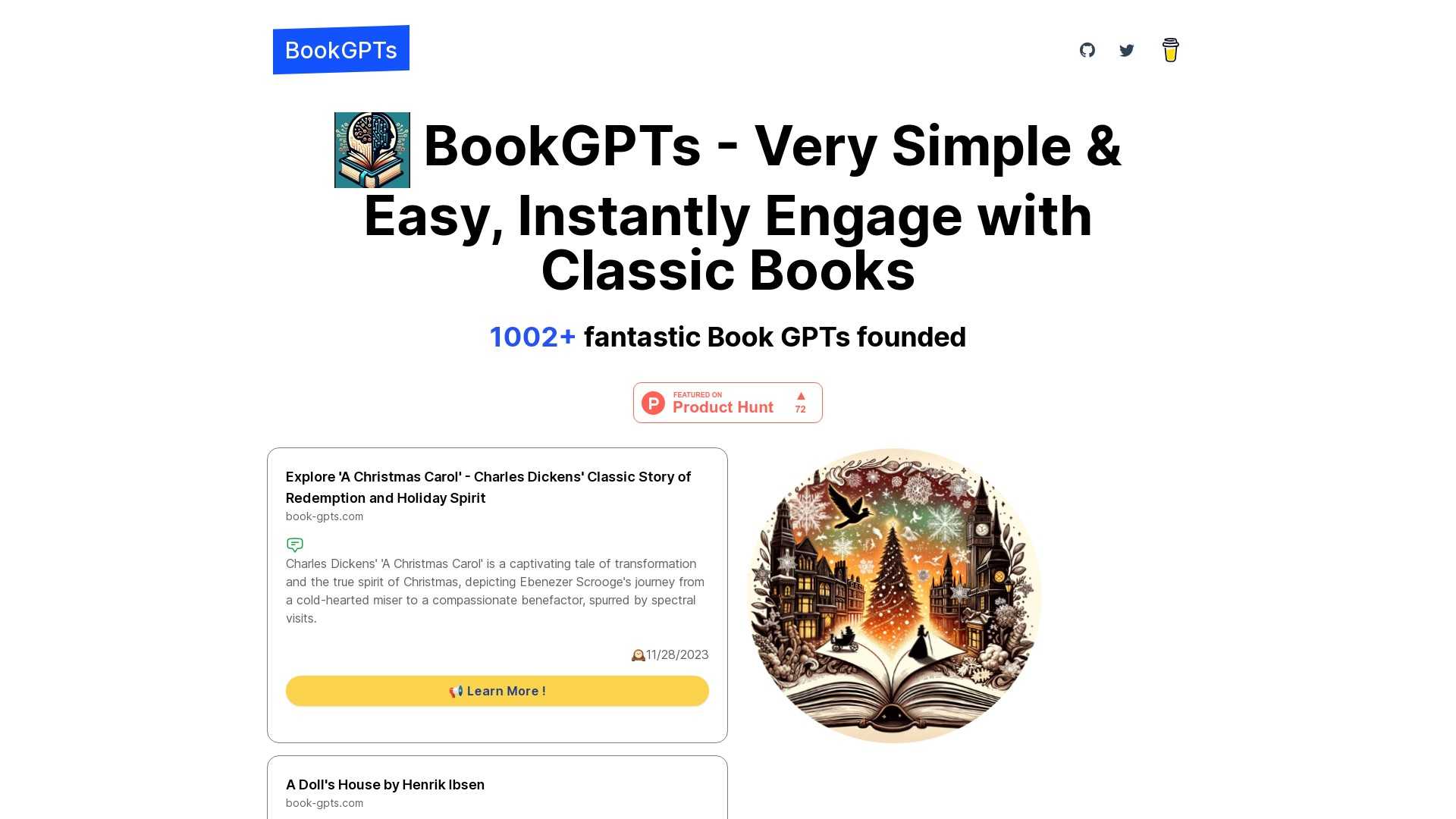Viewport: 1456px width, 819px height.
Task: Click the Buy Me a Coffee cup icon
Action: pos(1170,50)
